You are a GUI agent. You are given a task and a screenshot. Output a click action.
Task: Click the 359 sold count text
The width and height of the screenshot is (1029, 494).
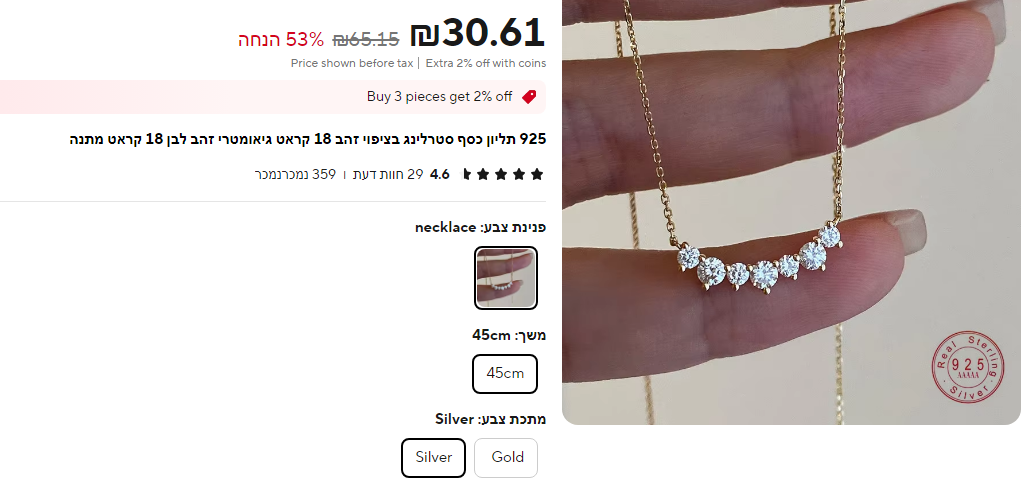[x=295, y=175]
